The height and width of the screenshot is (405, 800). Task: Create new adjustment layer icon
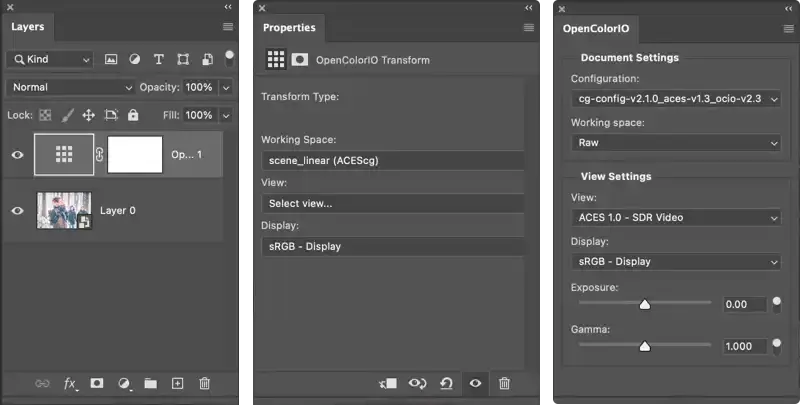tap(124, 384)
